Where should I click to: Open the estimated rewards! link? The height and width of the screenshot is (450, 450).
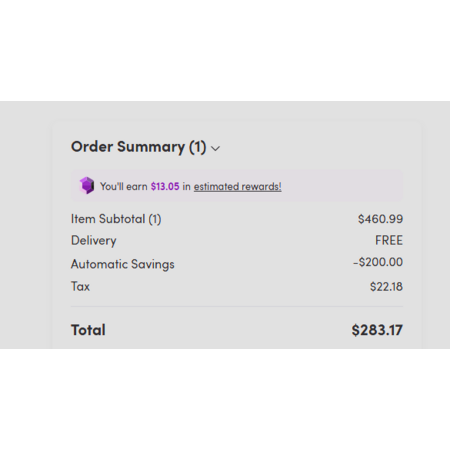click(238, 186)
